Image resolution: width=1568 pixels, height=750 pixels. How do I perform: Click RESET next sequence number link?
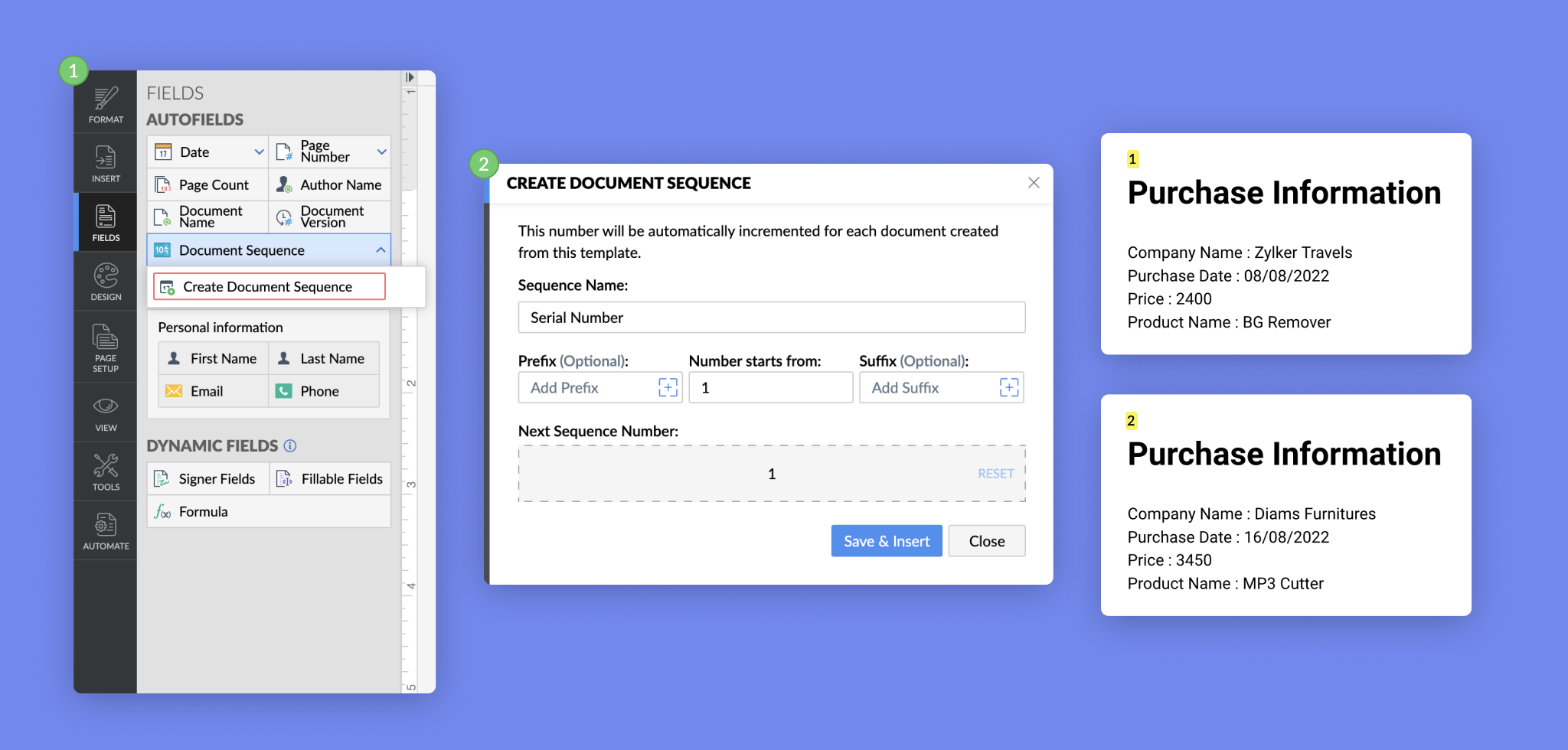click(995, 474)
